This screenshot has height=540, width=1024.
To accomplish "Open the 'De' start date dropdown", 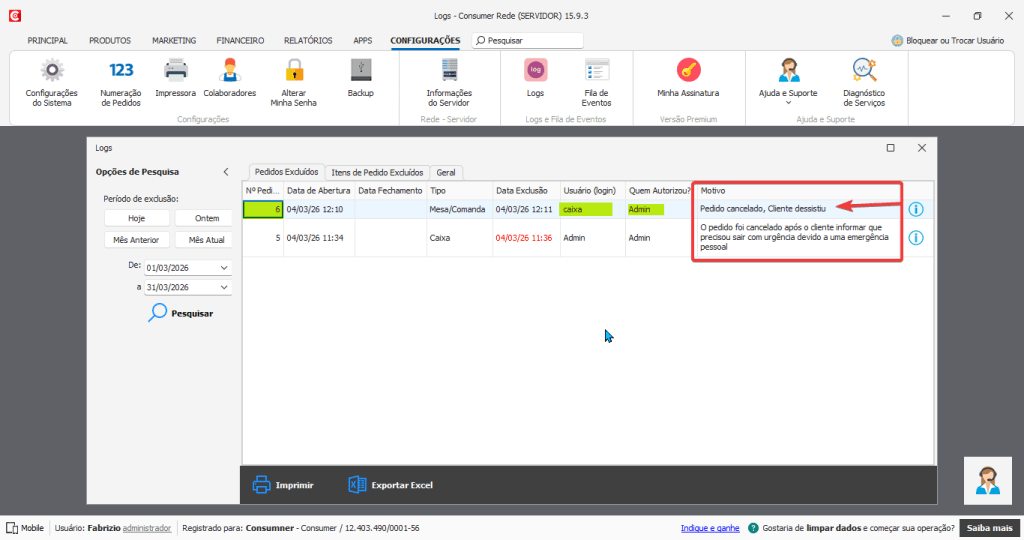I will [224, 268].
